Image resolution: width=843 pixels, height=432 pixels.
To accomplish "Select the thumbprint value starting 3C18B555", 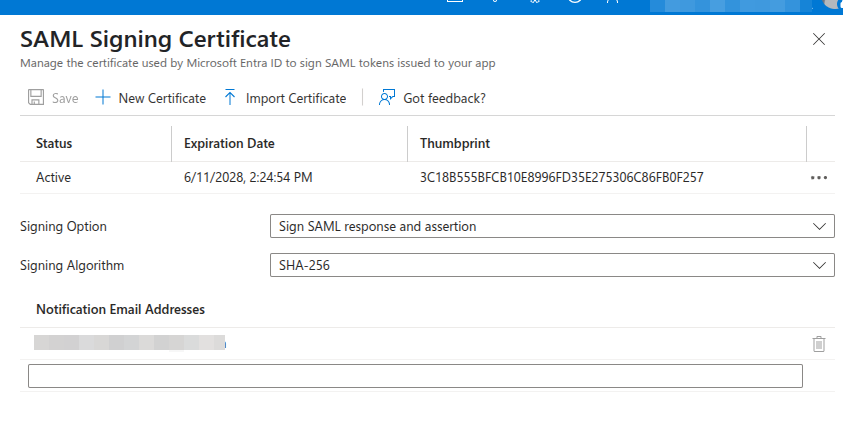I will coord(561,177).
